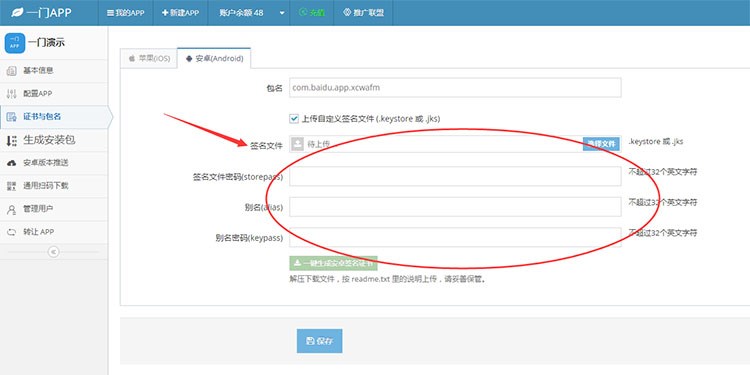
Task: Switch to the 苹果(iOS) tab
Action: (x=149, y=58)
